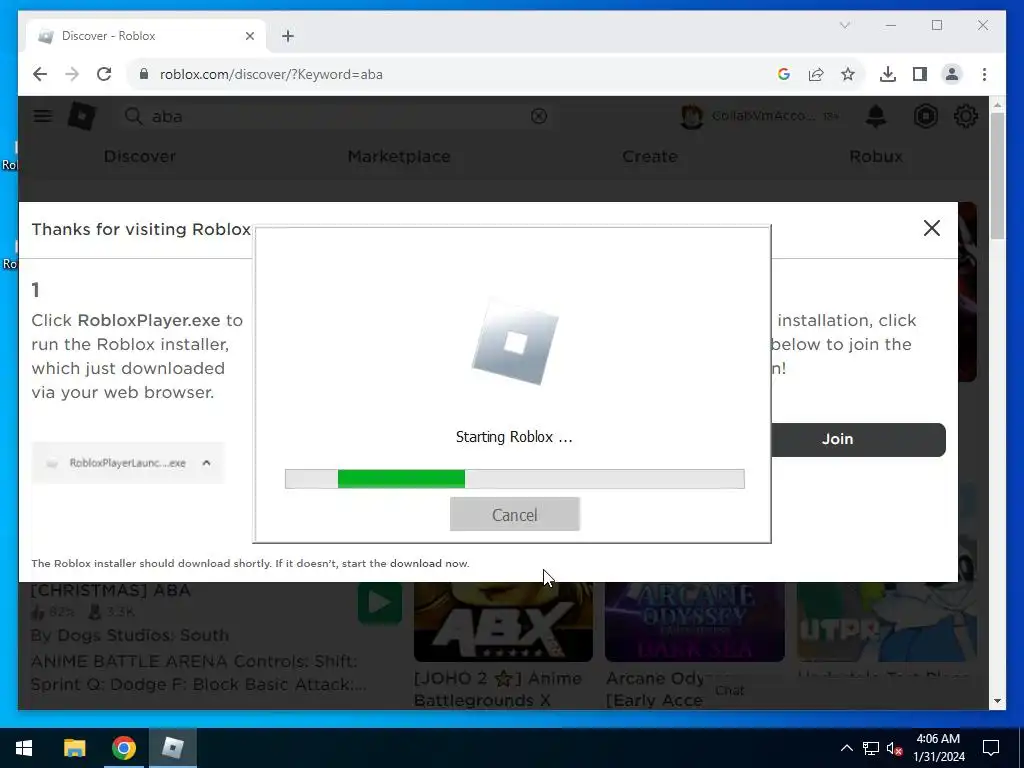Open Chrome downloads icon
Image resolution: width=1024 pixels, height=768 pixels.
pyautogui.click(x=888, y=74)
